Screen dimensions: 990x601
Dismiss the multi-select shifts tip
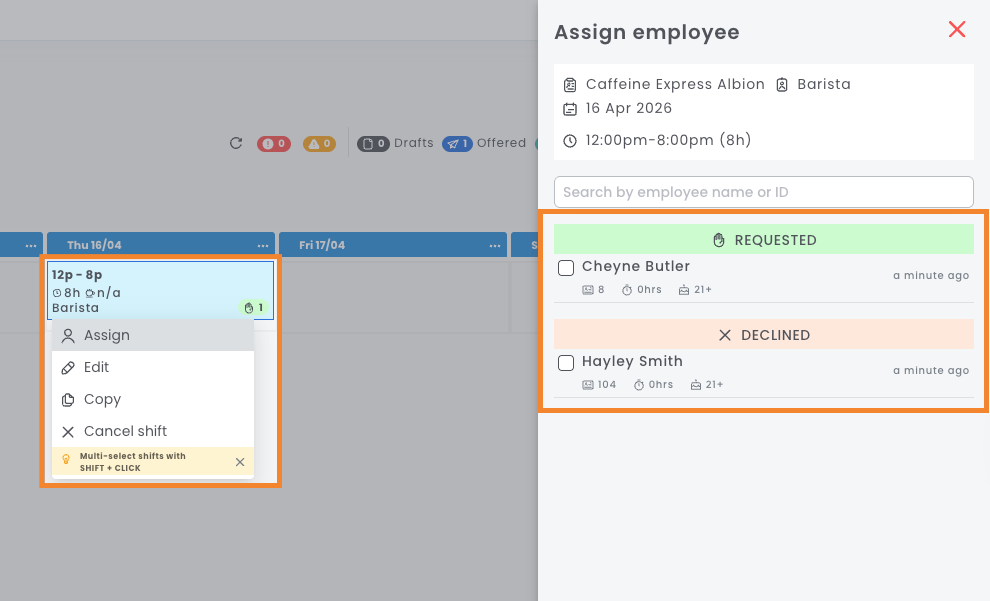pyautogui.click(x=240, y=462)
